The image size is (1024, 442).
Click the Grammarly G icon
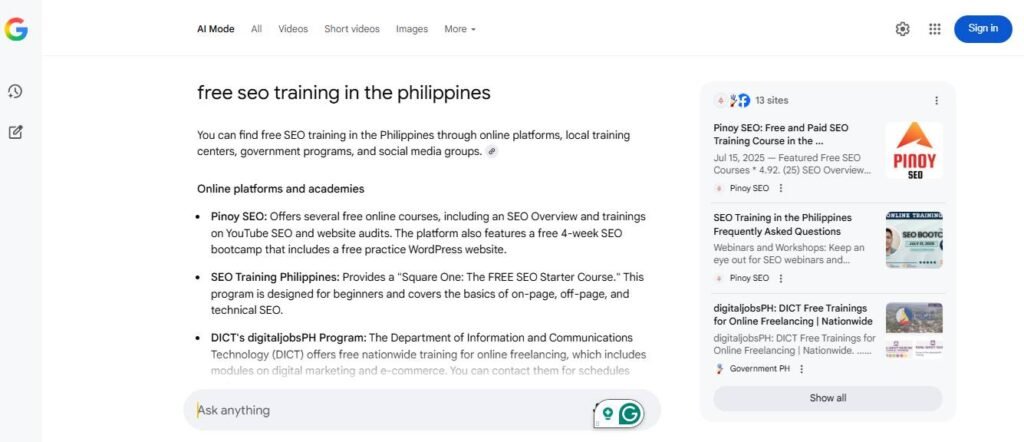(630, 413)
